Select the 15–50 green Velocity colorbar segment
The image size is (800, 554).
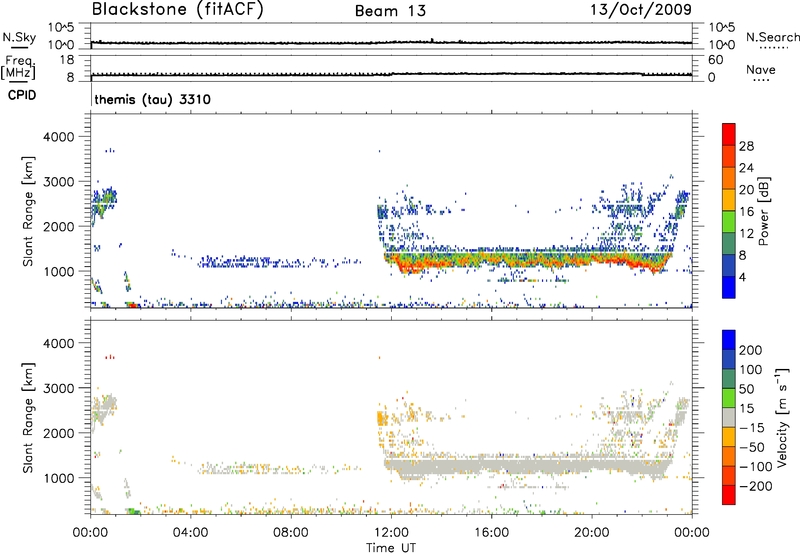pos(729,398)
